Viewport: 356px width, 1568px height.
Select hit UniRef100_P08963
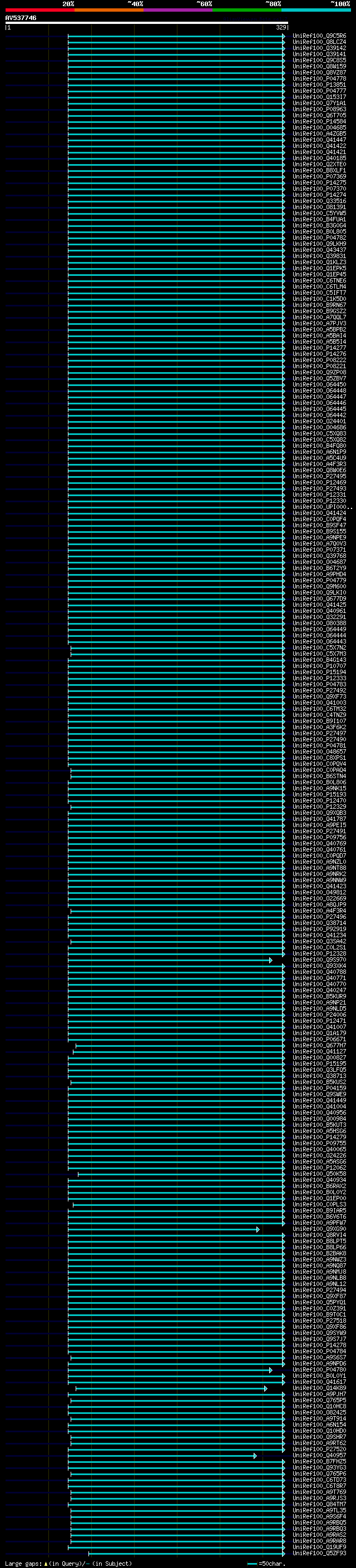pyautogui.click(x=319, y=109)
